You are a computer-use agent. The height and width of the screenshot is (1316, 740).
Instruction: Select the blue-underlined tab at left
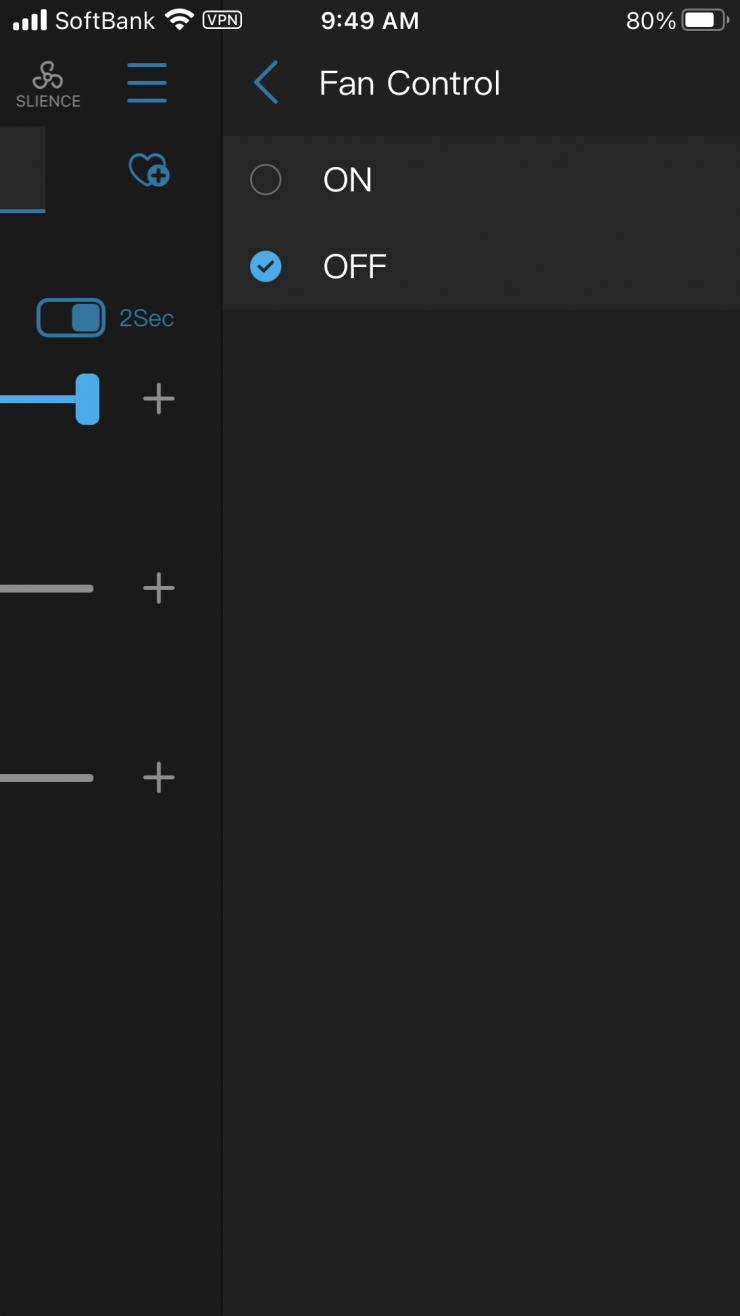point(22,170)
